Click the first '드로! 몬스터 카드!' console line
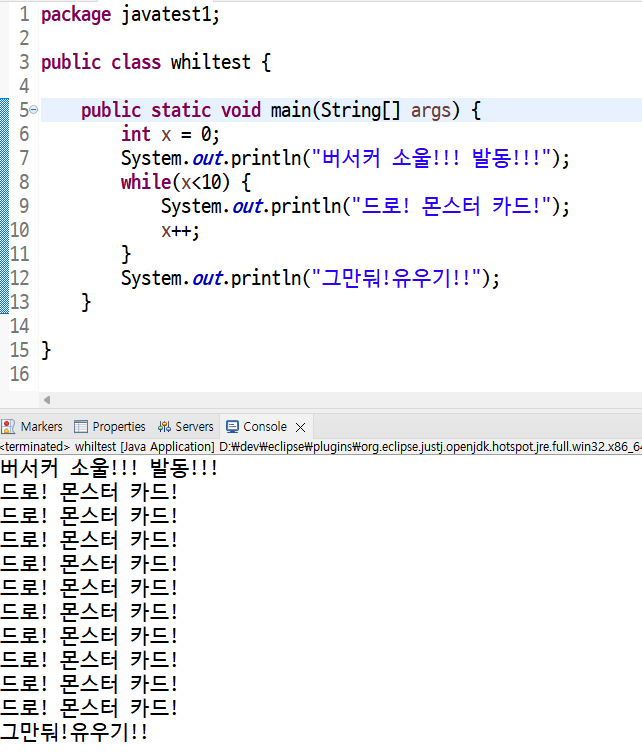642x754 pixels. (89, 492)
